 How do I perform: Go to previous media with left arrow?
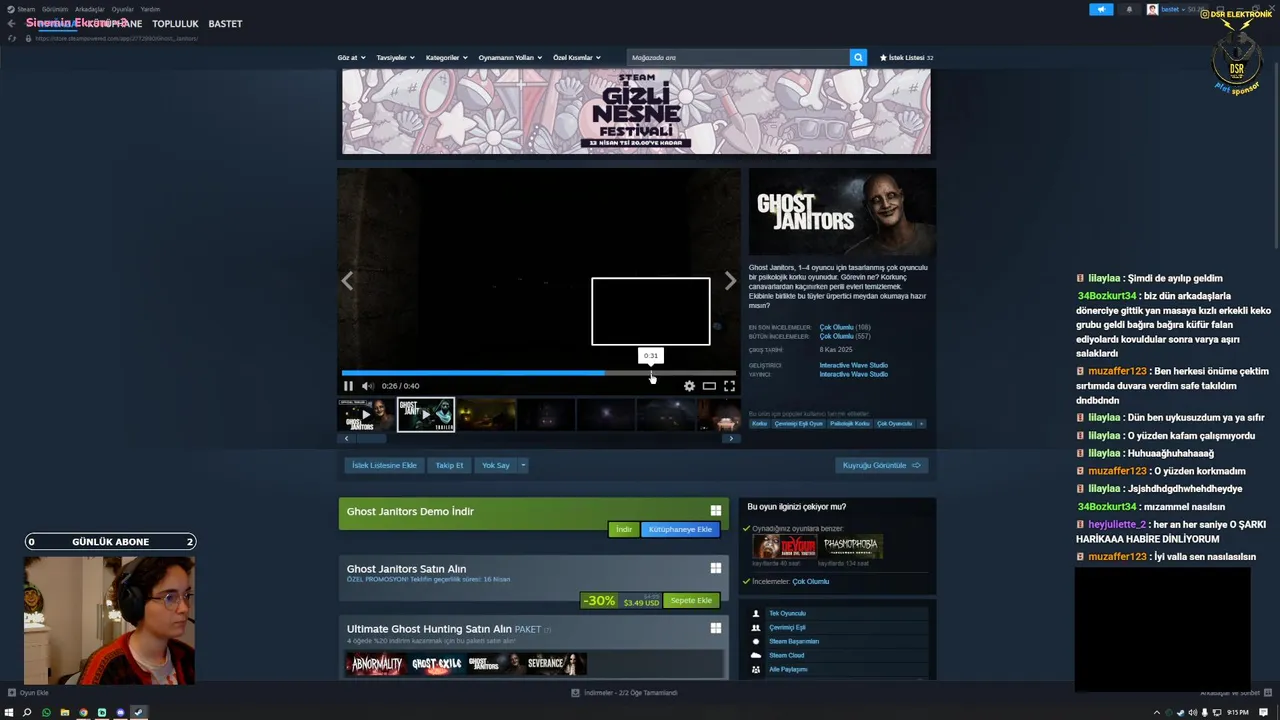(347, 281)
